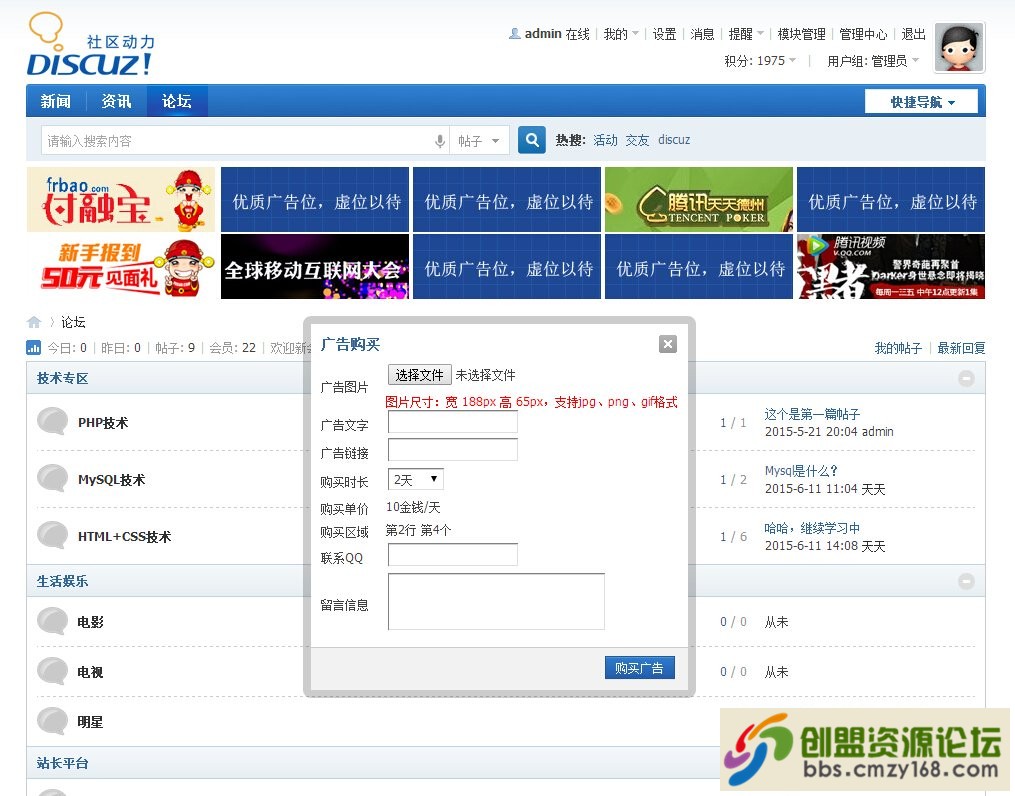This screenshot has height=796, width=1015.
Task: Click the 全球移动互联网大会 ad banner
Action: pos(315,267)
